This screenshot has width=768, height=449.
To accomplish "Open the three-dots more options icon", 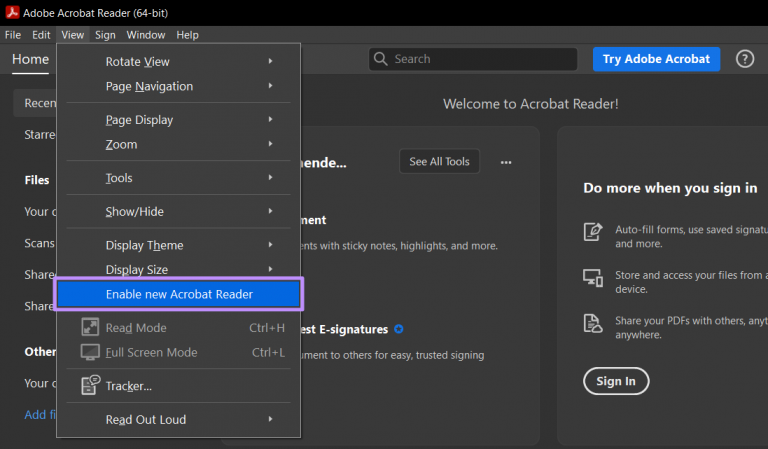I will (506, 162).
